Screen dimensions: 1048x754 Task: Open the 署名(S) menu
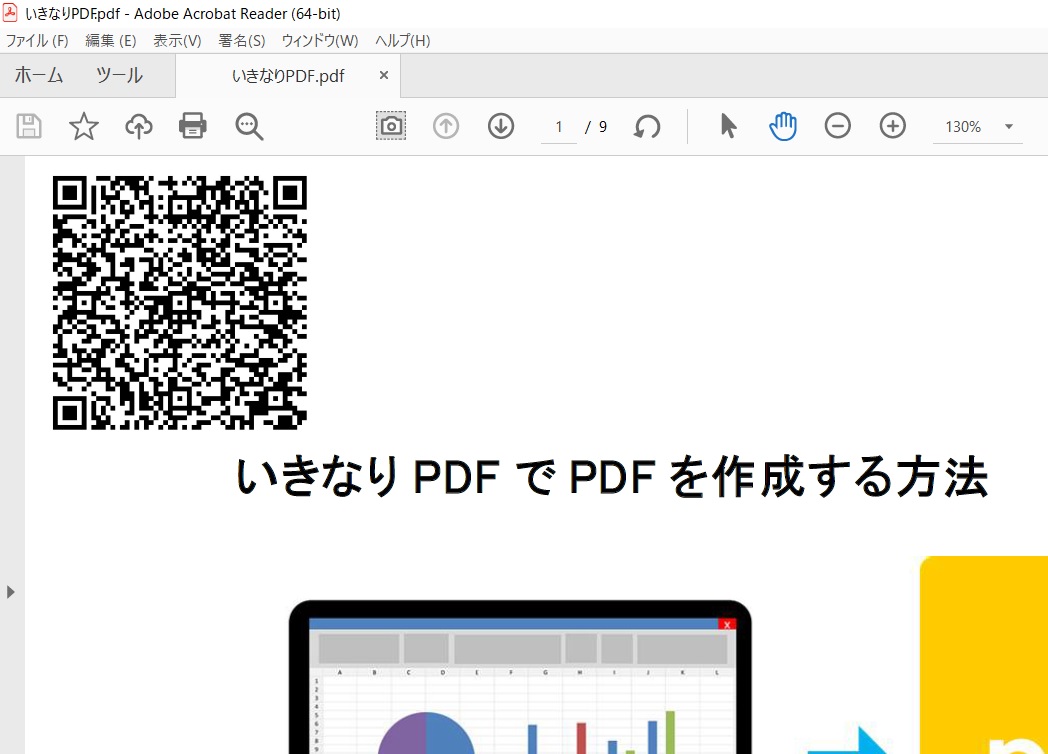pyautogui.click(x=241, y=41)
